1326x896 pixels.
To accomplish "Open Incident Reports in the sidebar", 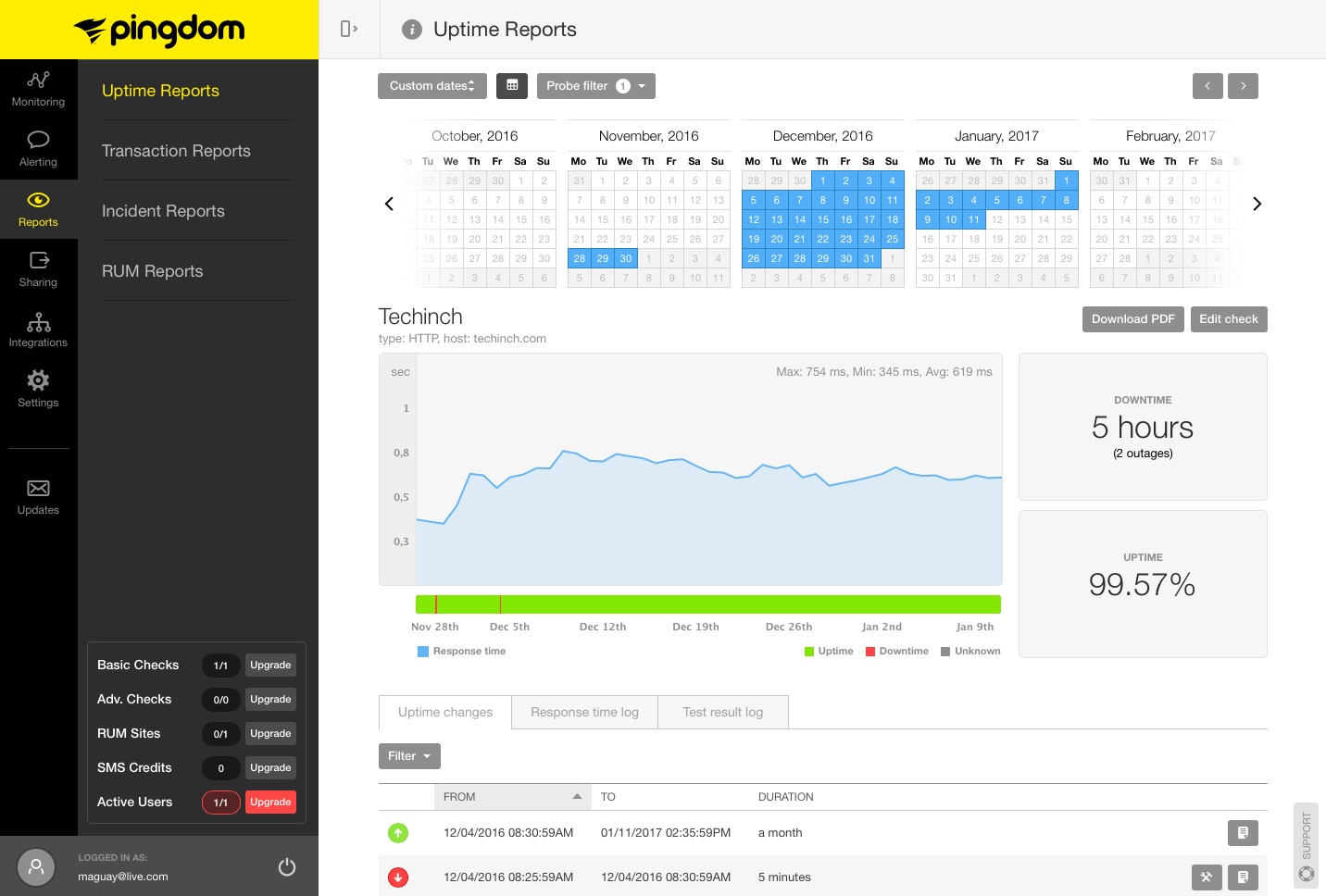I will [x=163, y=211].
